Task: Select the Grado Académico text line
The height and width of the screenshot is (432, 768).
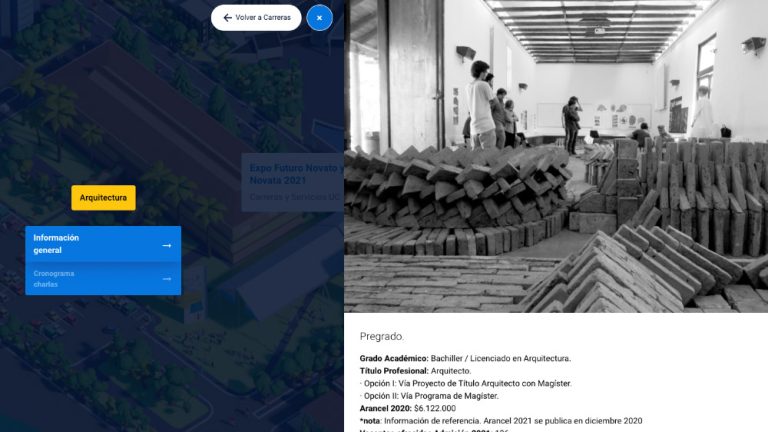Action: pyautogui.click(x=465, y=359)
